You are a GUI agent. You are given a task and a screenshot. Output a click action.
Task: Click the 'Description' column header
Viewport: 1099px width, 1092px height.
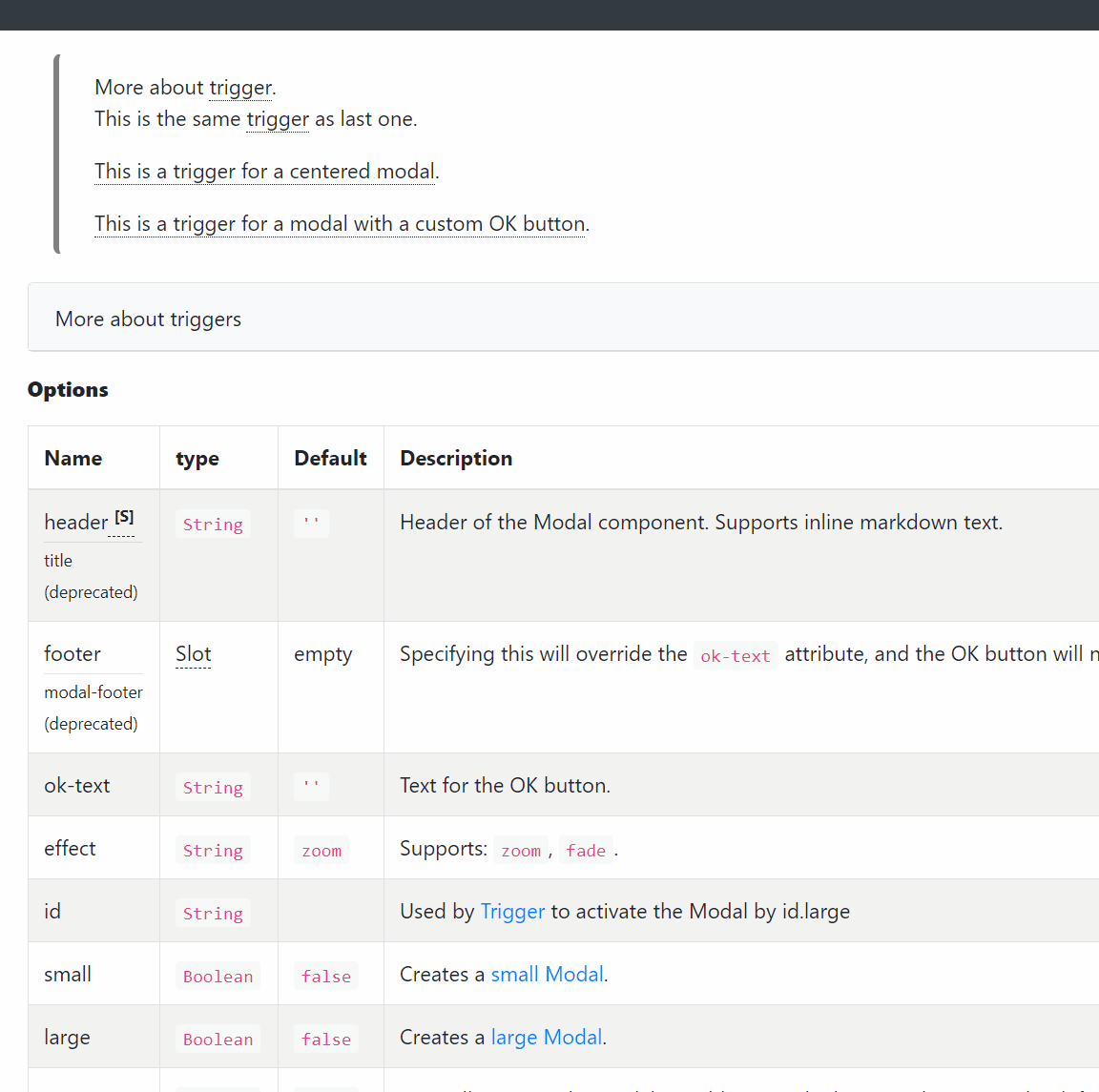click(456, 459)
